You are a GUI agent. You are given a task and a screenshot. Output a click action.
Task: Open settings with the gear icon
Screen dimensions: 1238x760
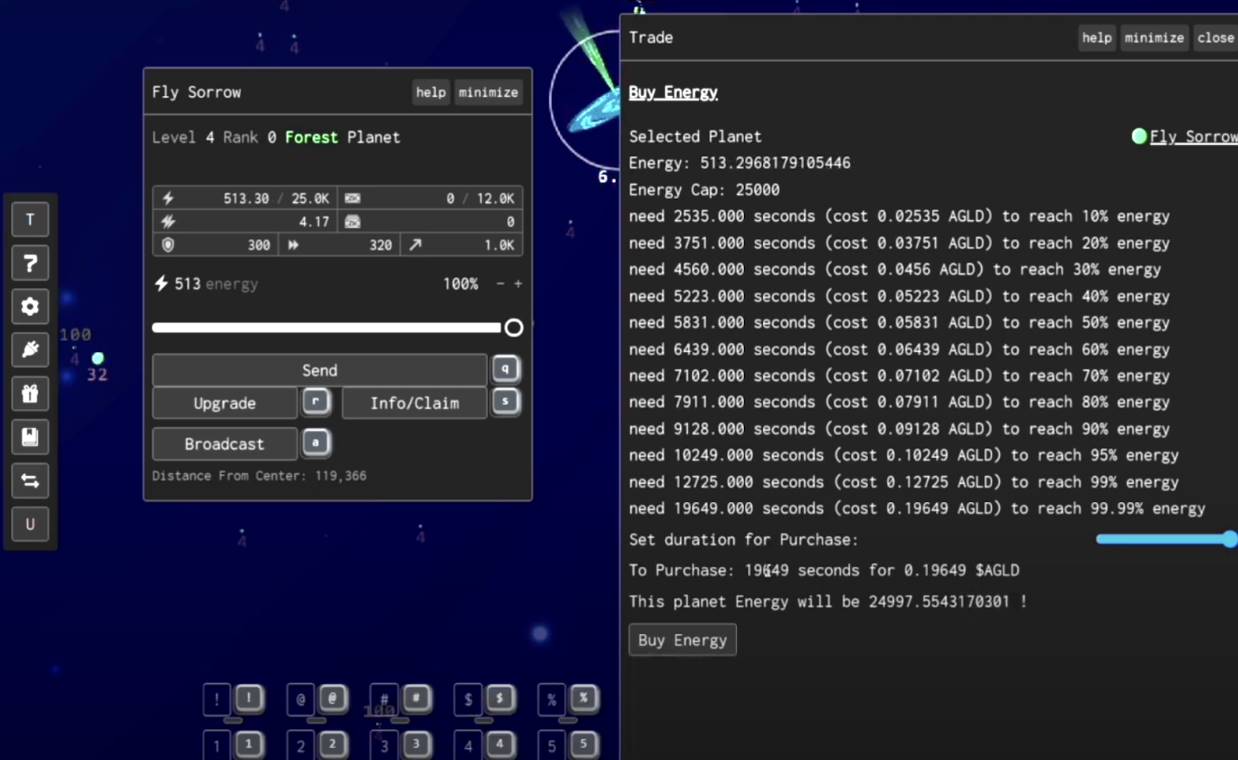pyautogui.click(x=30, y=307)
